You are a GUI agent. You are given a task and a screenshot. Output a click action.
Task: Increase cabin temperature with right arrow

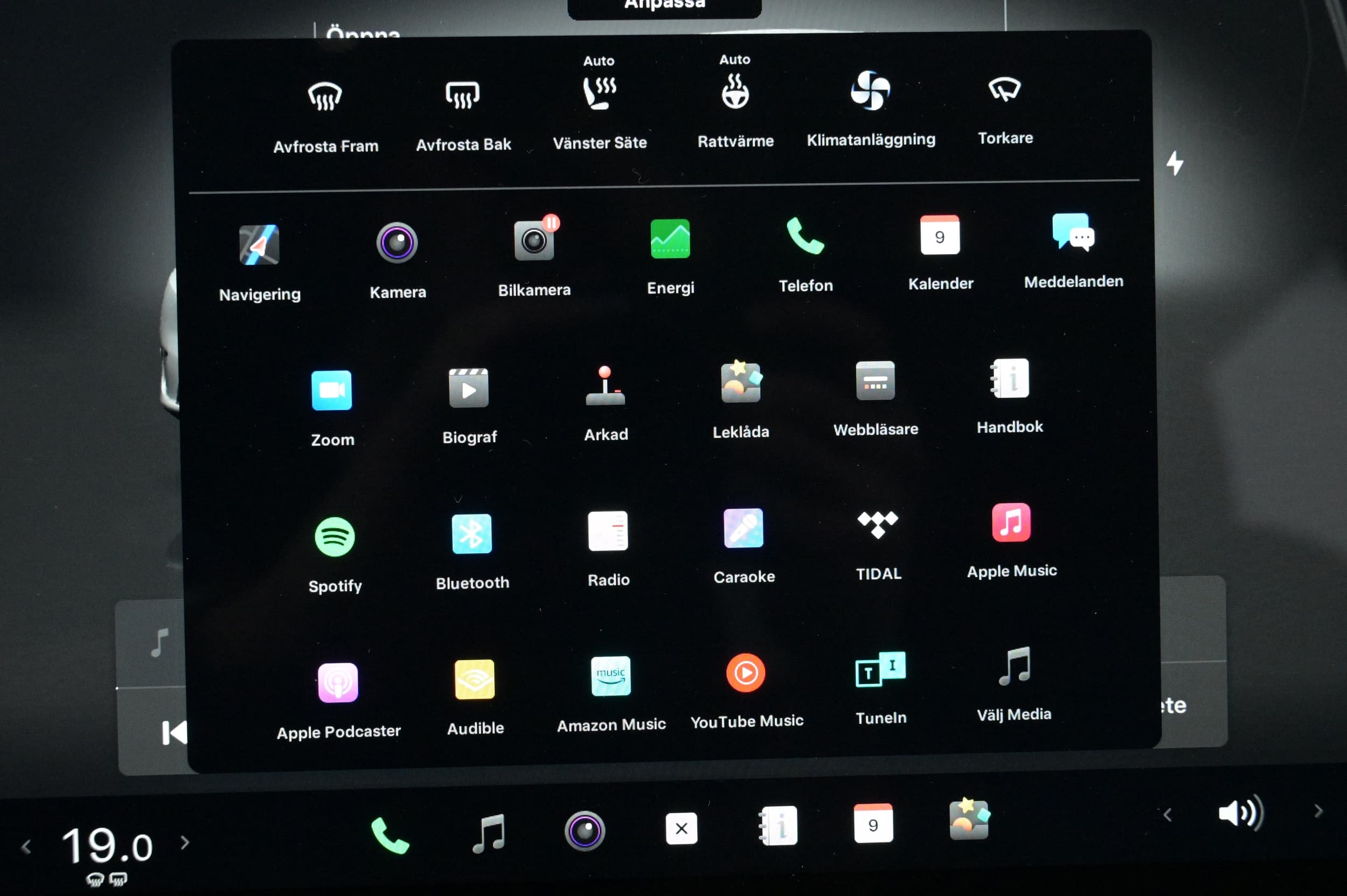(185, 842)
